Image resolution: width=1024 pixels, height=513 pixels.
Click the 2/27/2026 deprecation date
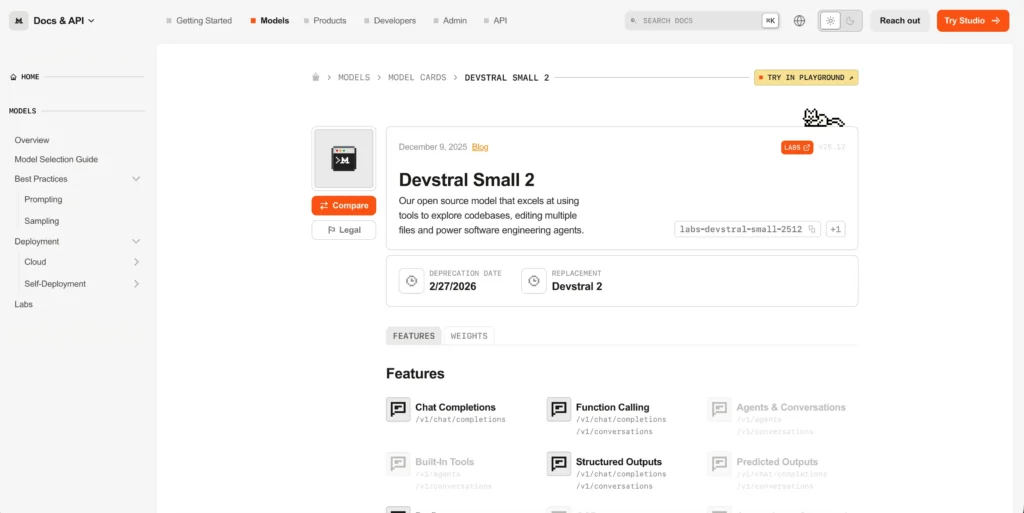453,286
